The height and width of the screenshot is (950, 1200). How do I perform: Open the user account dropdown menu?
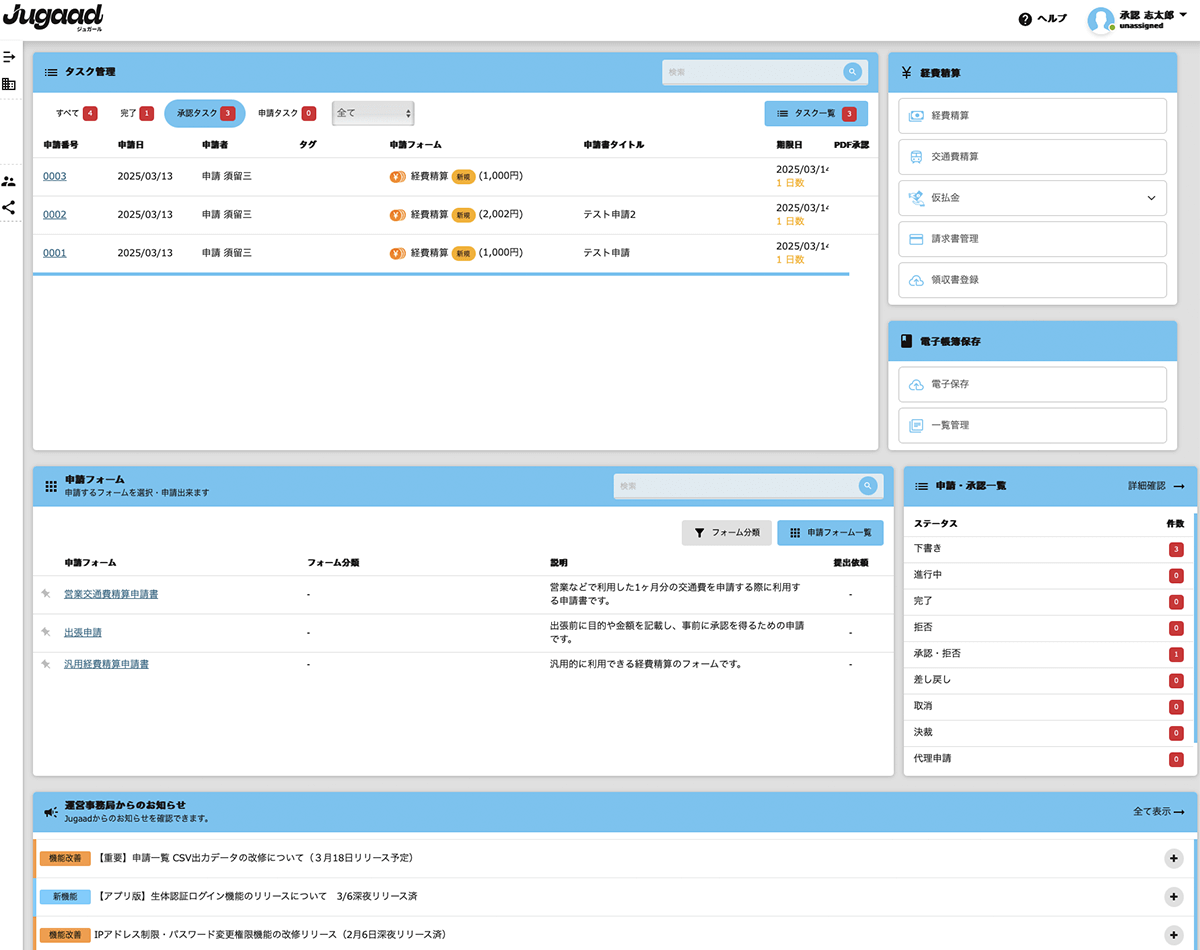pos(1183,15)
